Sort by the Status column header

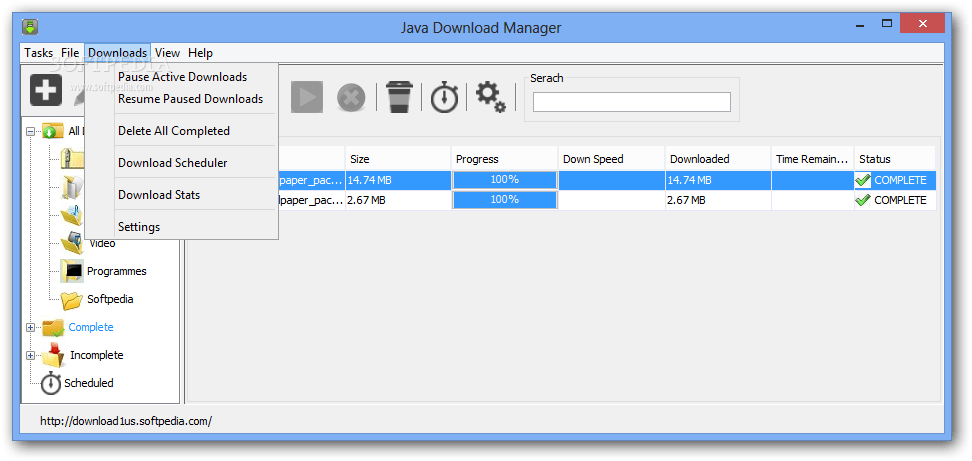[895, 159]
